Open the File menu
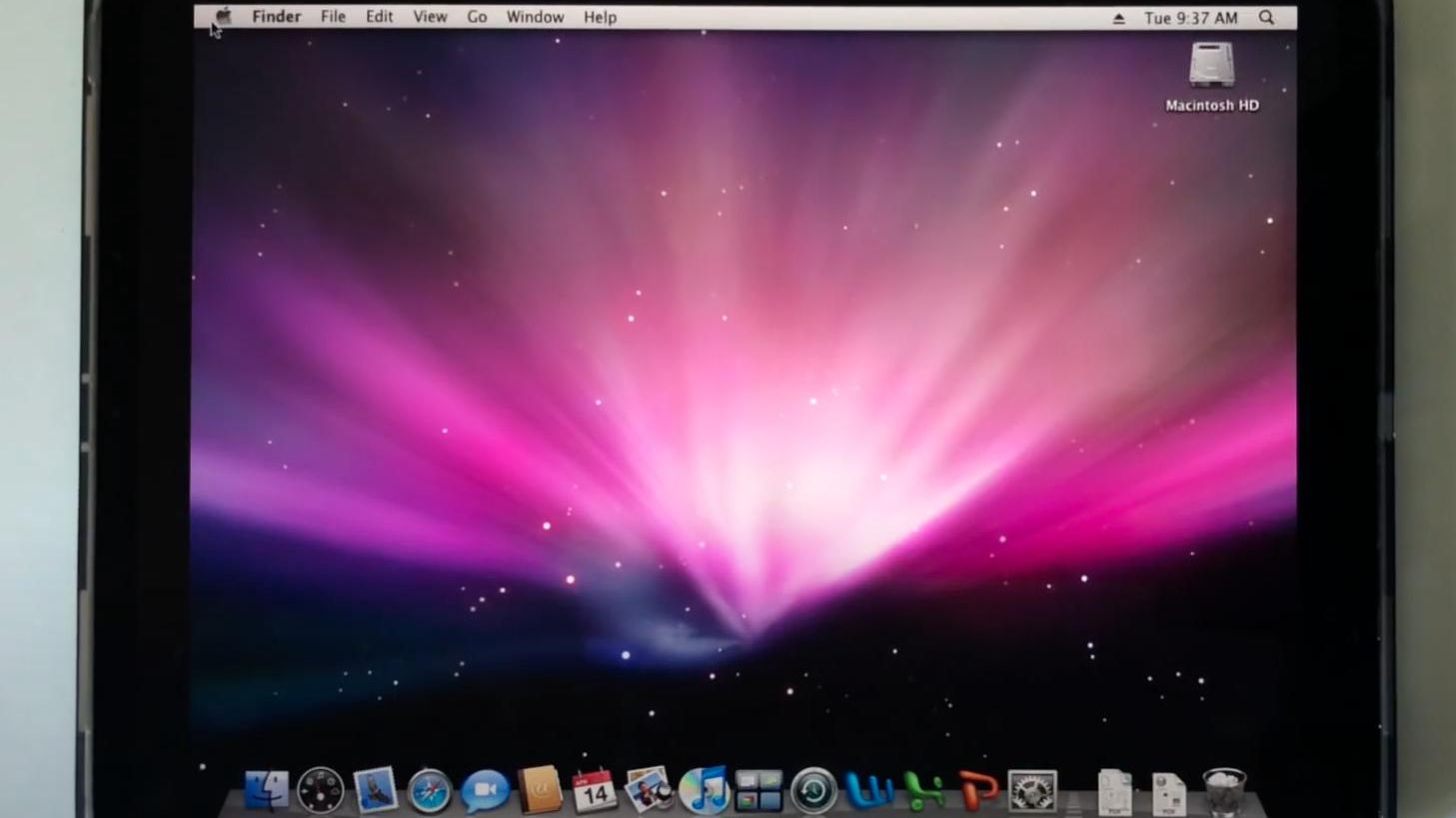The height and width of the screenshot is (818, 1456). [333, 17]
